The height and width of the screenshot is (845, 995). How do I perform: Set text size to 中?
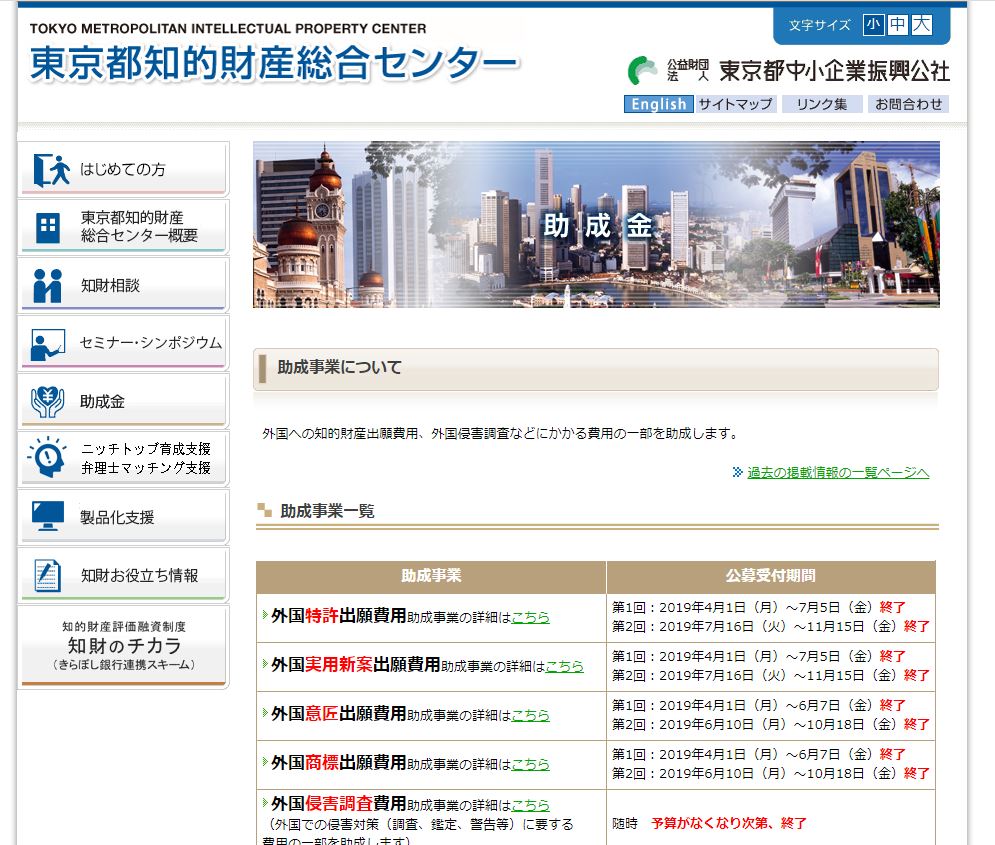click(x=897, y=25)
